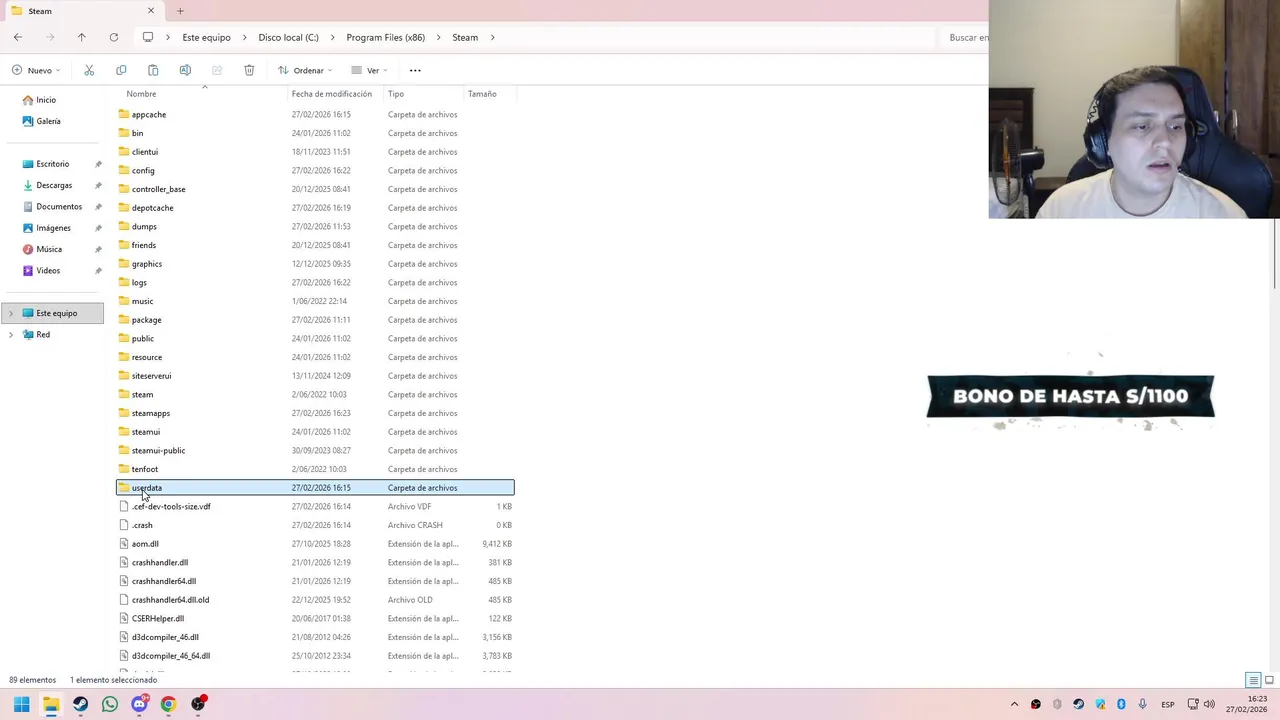Expand chevron after Disco local (C:) breadcrumb
This screenshot has width=1280, height=720.
pos(333,37)
